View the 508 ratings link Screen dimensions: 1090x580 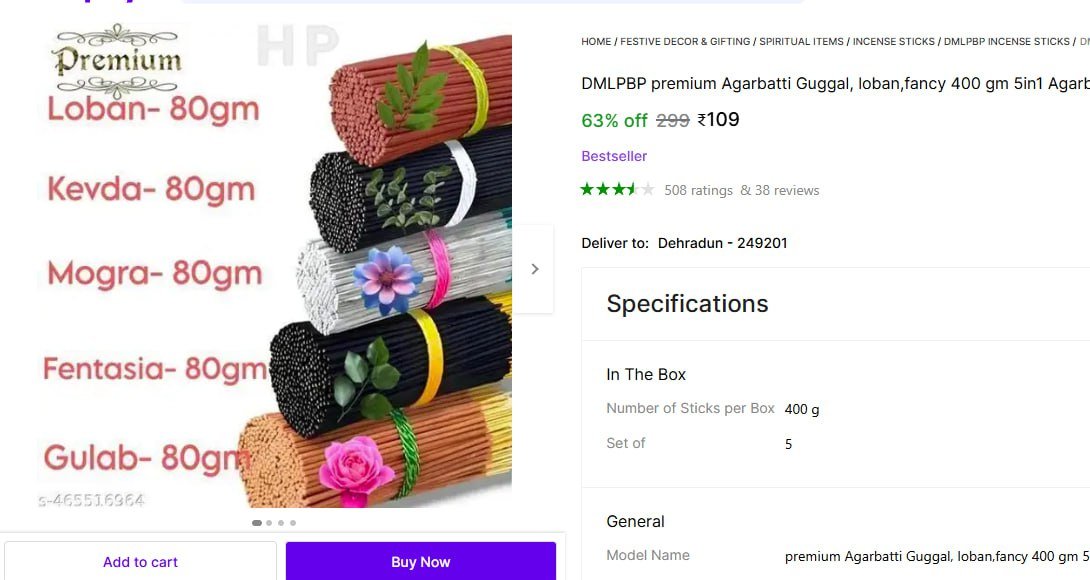coord(698,190)
